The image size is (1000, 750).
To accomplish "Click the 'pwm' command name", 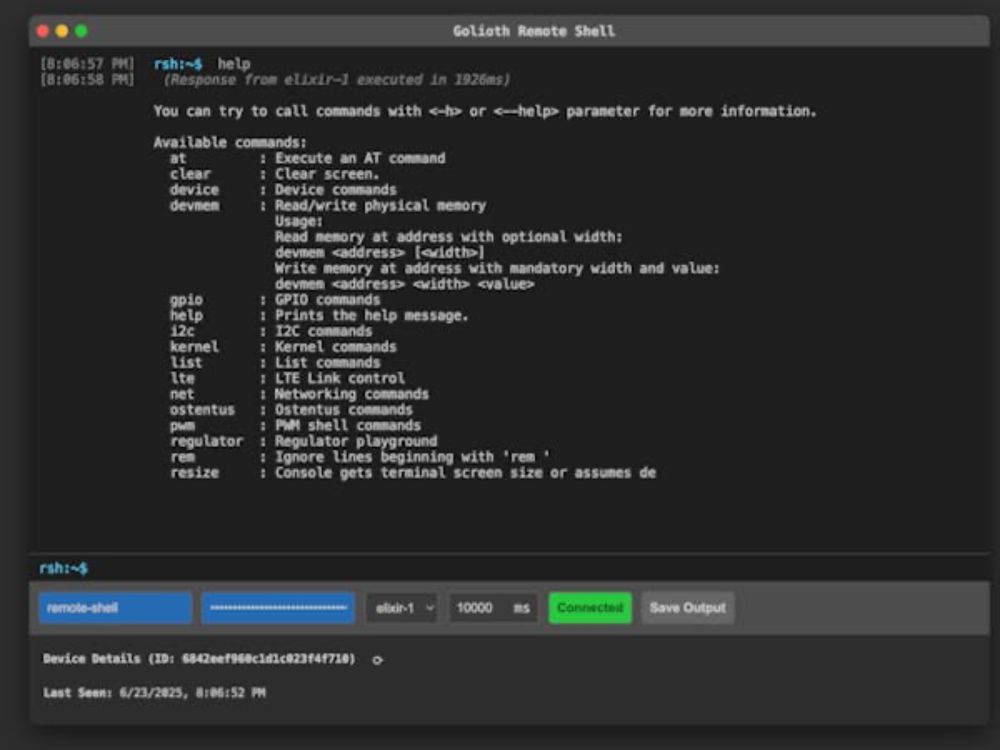I will pyautogui.click(x=182, y=425).
